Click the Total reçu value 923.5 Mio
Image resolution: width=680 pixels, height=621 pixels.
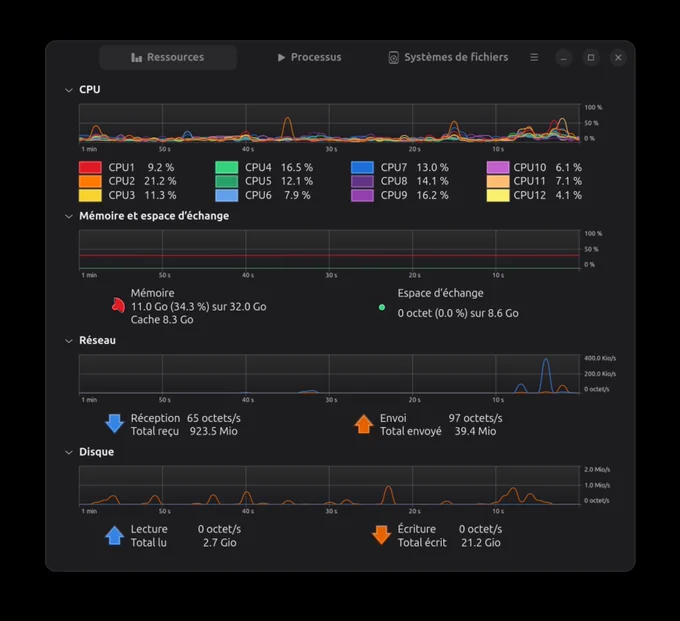coord(213,431)
